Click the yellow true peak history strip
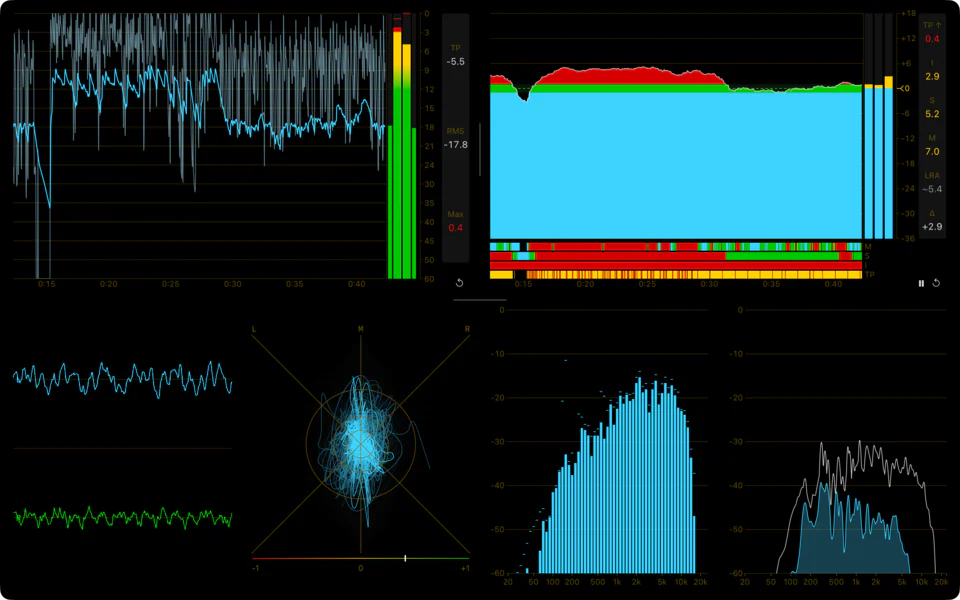Image resolution: width=960 pixels, height=600 pixels. (x=676, y=275)
